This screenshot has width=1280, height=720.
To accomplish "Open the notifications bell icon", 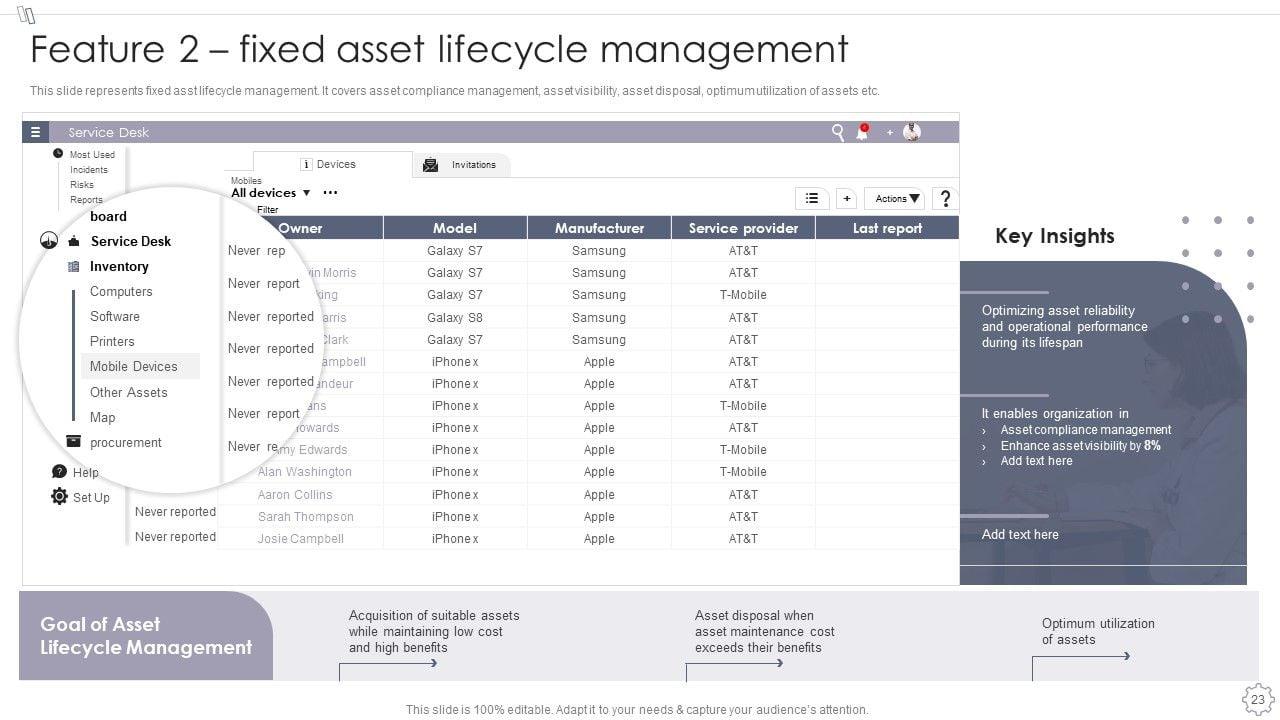I will tap(862, 132).
